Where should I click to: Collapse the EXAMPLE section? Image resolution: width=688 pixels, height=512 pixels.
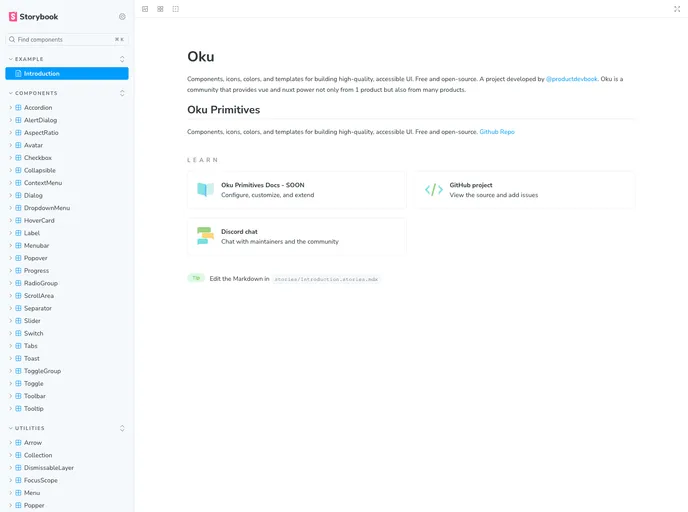point(29,59)
